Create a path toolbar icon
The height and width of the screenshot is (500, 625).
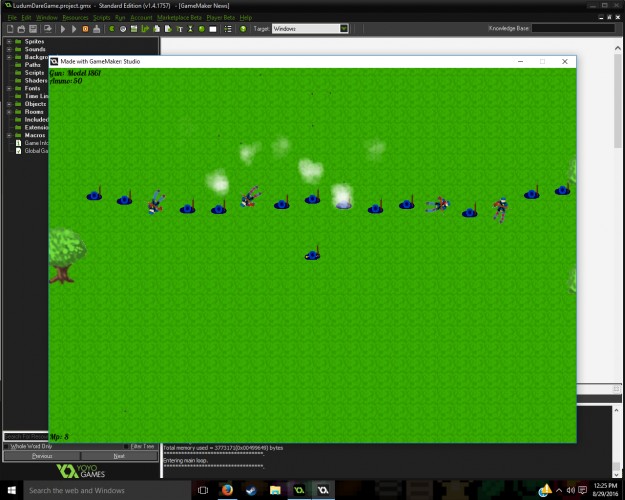click(145, 29)
